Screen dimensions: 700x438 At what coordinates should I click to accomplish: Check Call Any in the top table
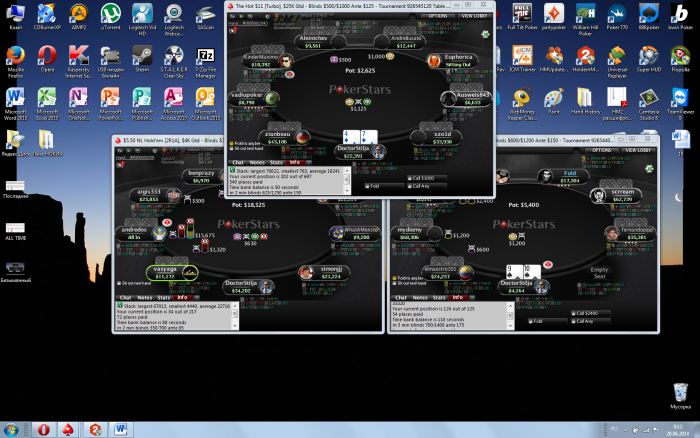coord(410,186)
